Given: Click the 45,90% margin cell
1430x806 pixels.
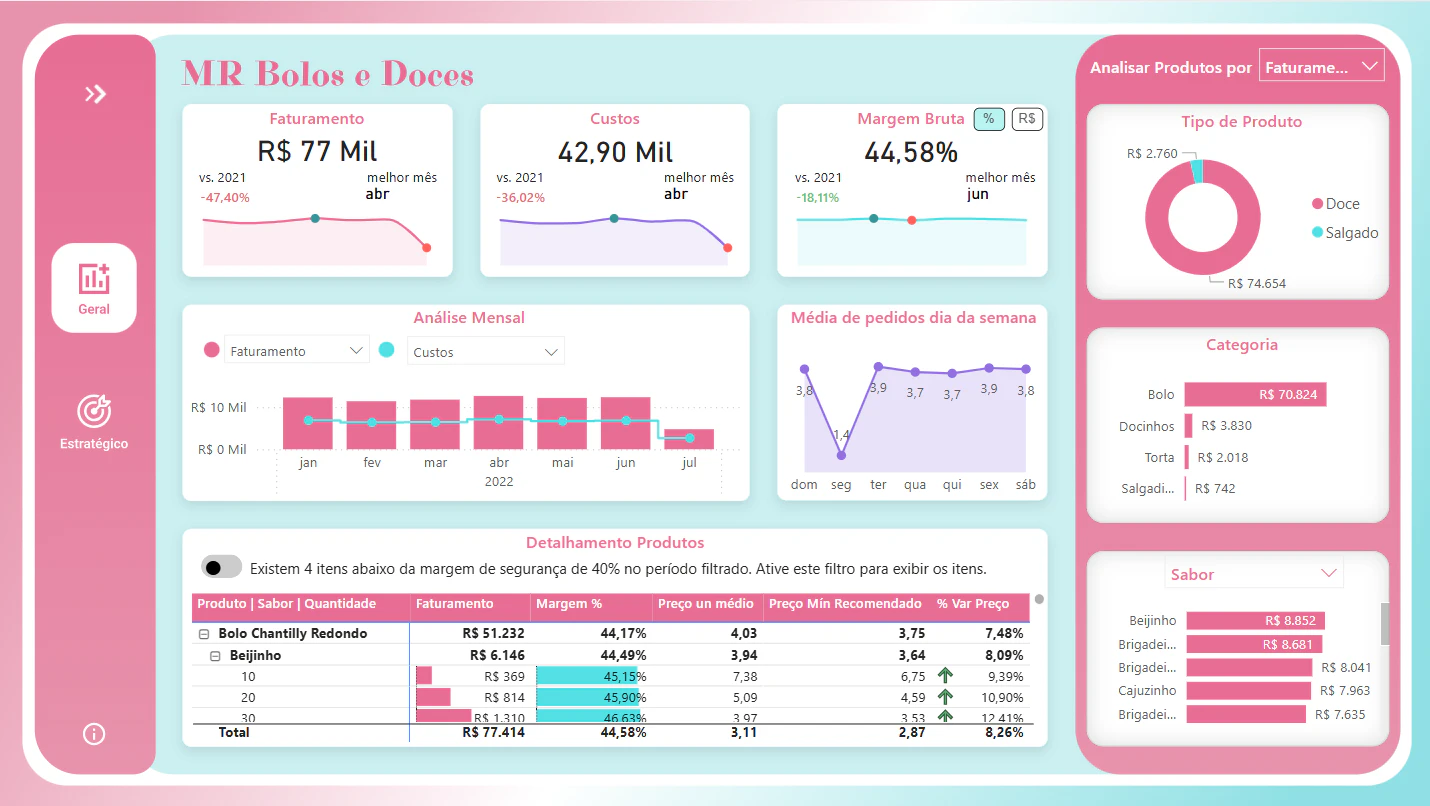Looking at the screenshot, I should coord(592,697).
